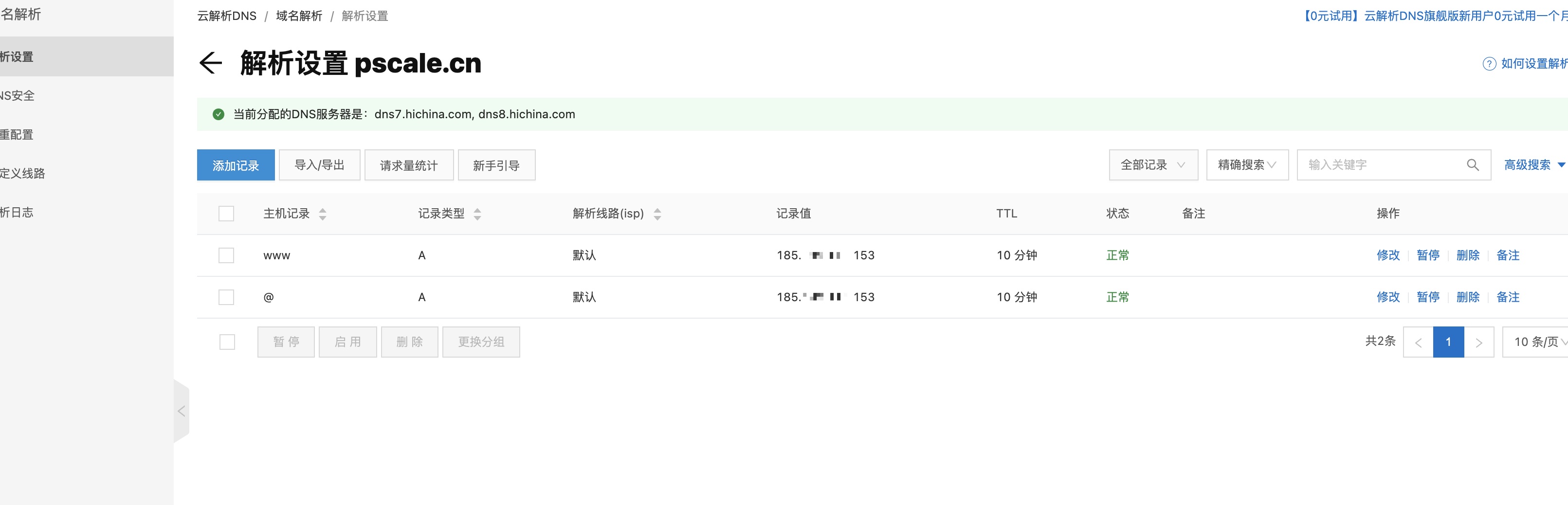Click the 导入/导出 button
1568x505 pixels.
point(320,165)
